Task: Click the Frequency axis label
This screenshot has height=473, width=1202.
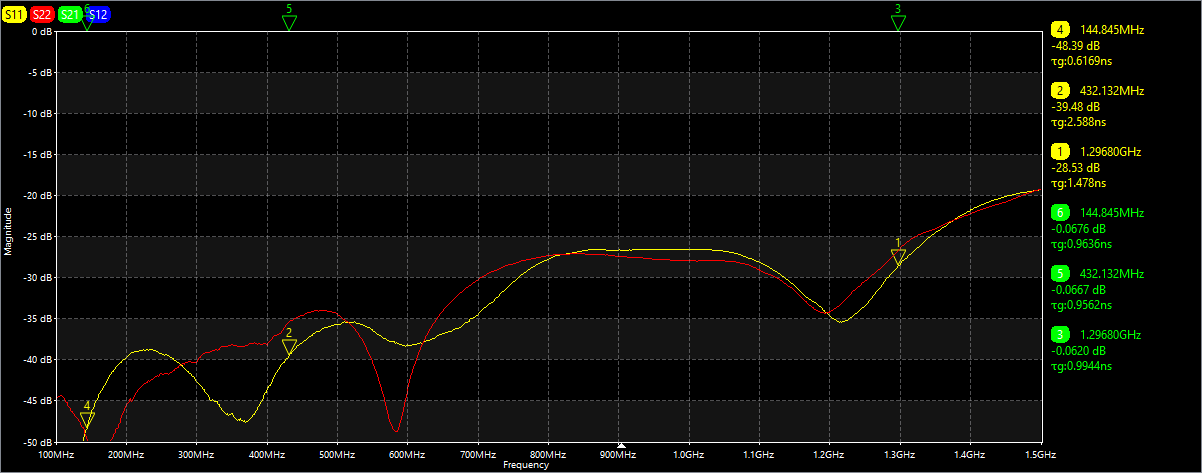Action: [x=525, y=465]
